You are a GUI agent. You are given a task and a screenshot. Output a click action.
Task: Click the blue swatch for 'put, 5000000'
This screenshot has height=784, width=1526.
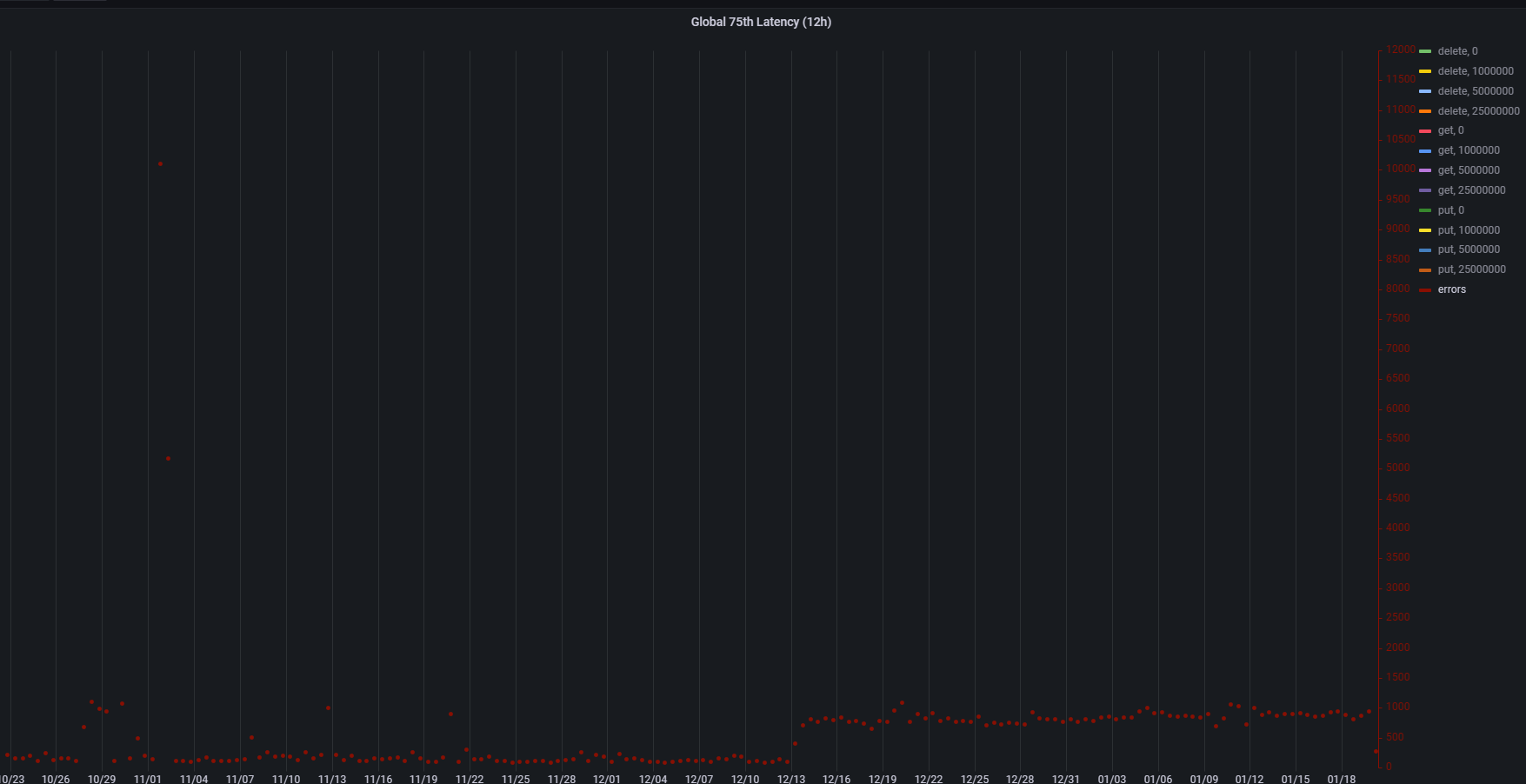(x=1425, y=250)
